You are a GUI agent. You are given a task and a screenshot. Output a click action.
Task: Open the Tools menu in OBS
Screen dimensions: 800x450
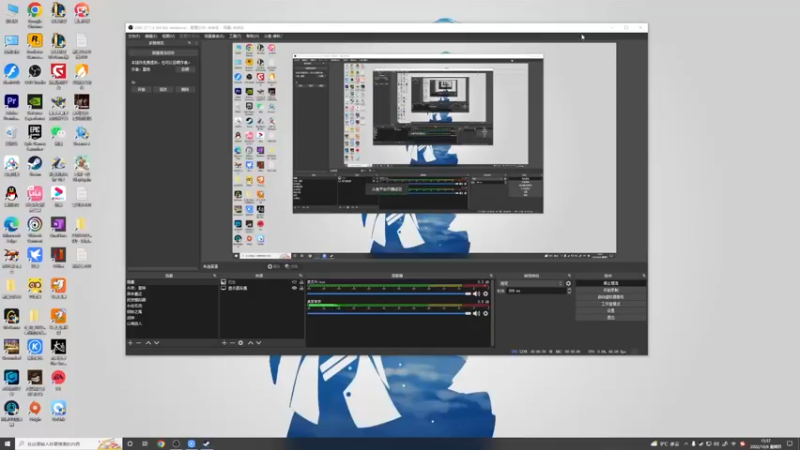coord(235,36)
